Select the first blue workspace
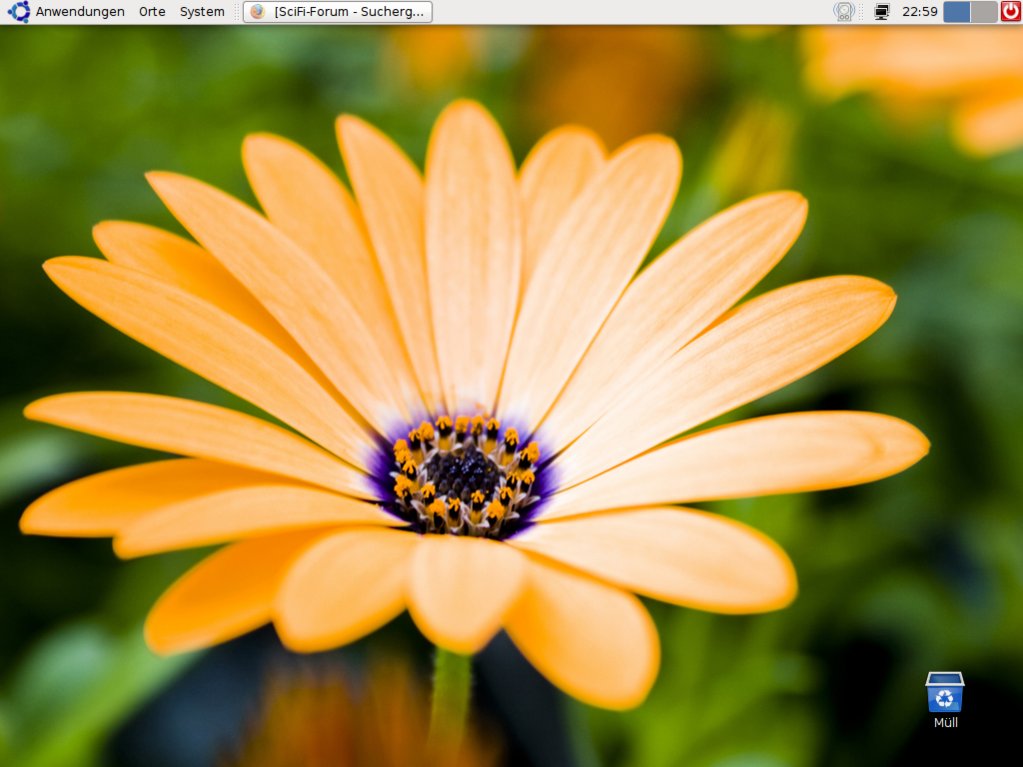1023x767 pixels. (957, 12)
